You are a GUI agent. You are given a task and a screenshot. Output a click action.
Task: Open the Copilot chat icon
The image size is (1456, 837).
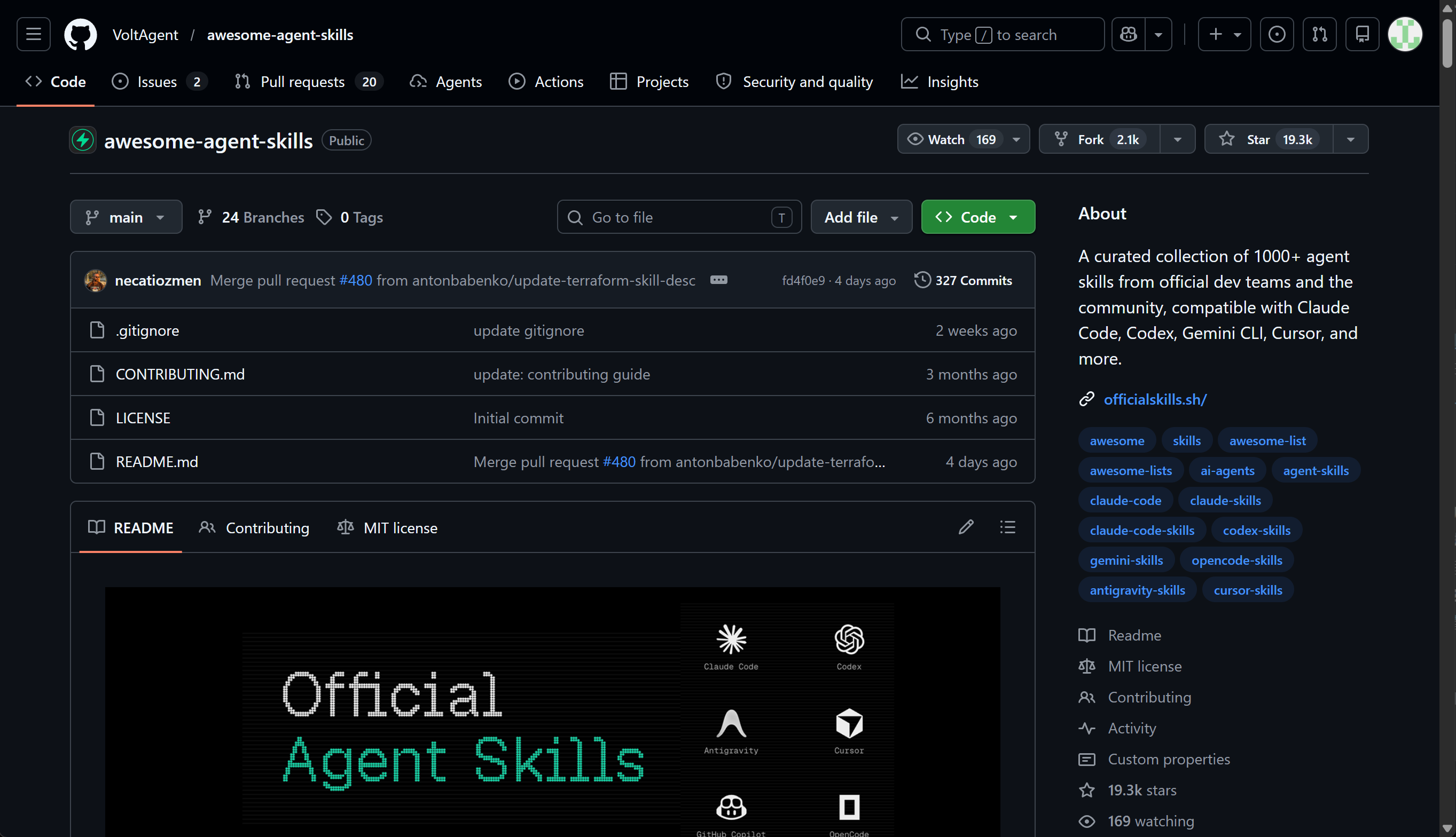click(x=1128, y=35)
